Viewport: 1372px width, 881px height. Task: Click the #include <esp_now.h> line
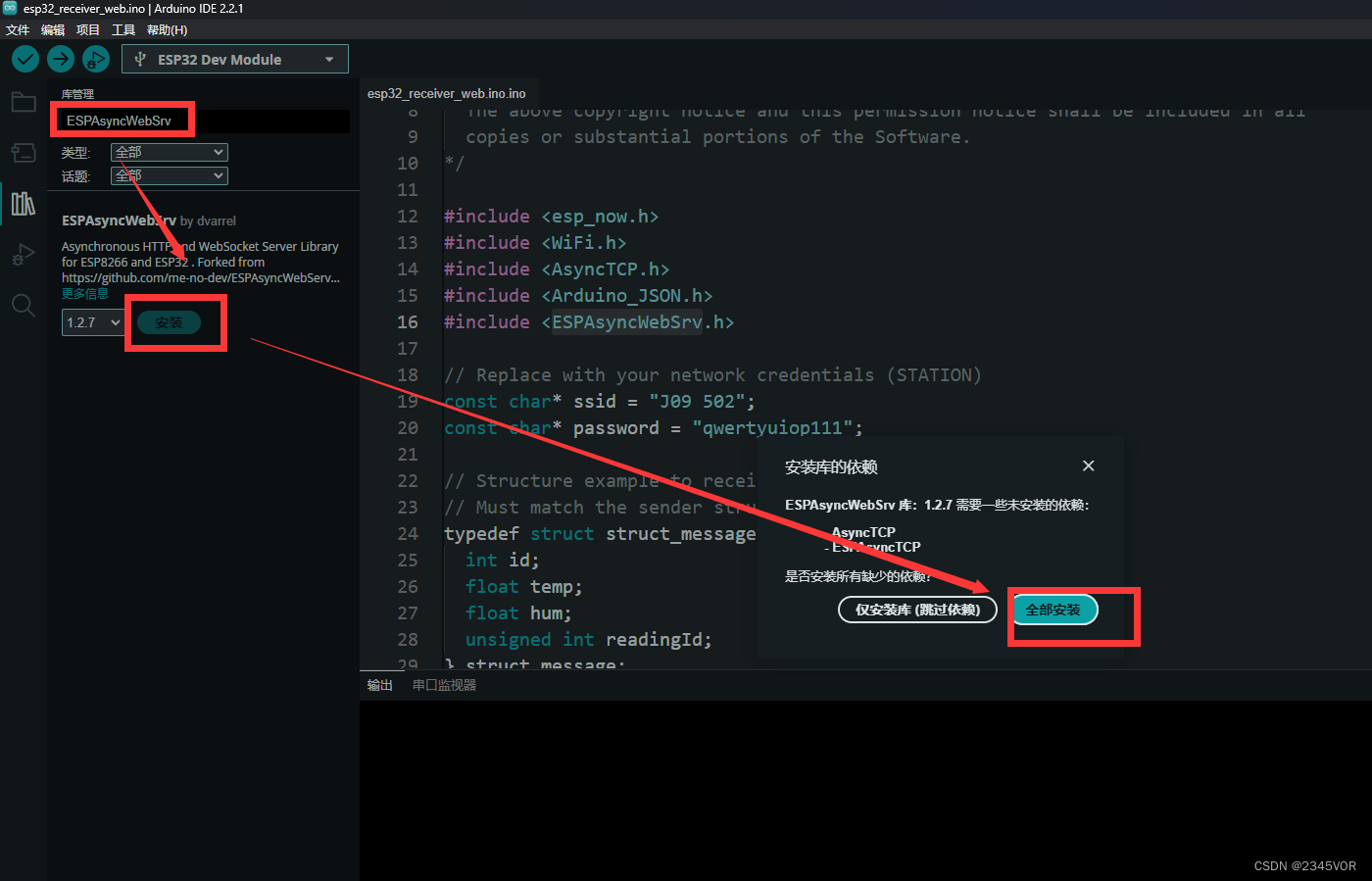tap(551, 216)
